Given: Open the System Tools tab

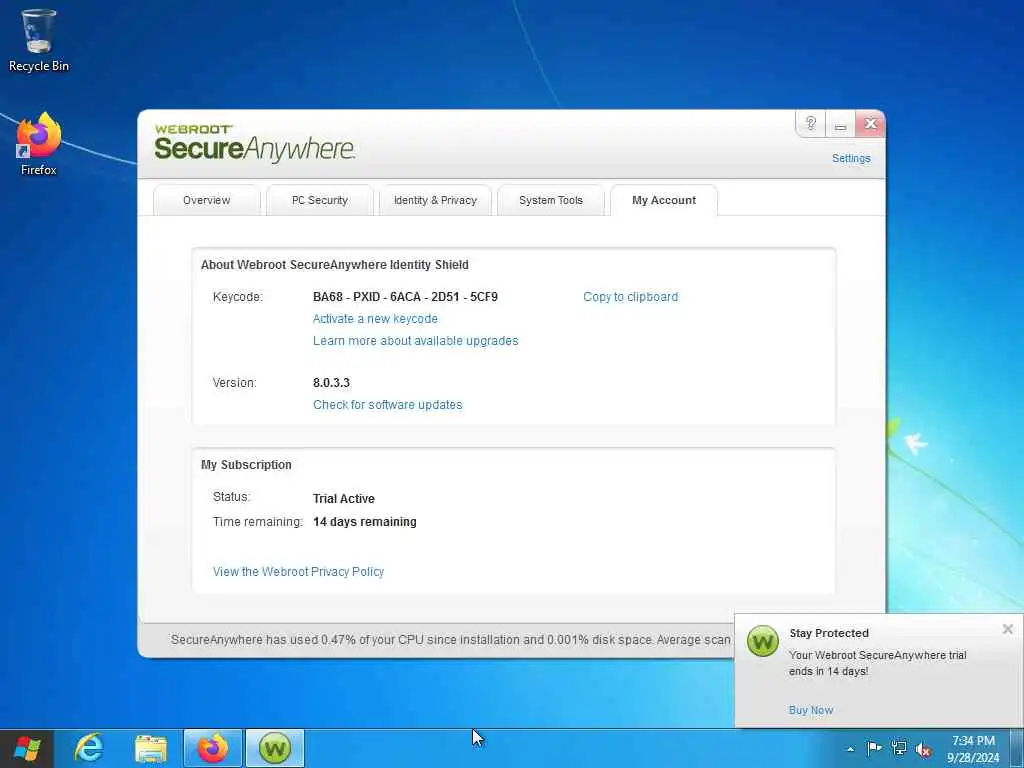Looking at the screenshot, I should tap(551, 200).
